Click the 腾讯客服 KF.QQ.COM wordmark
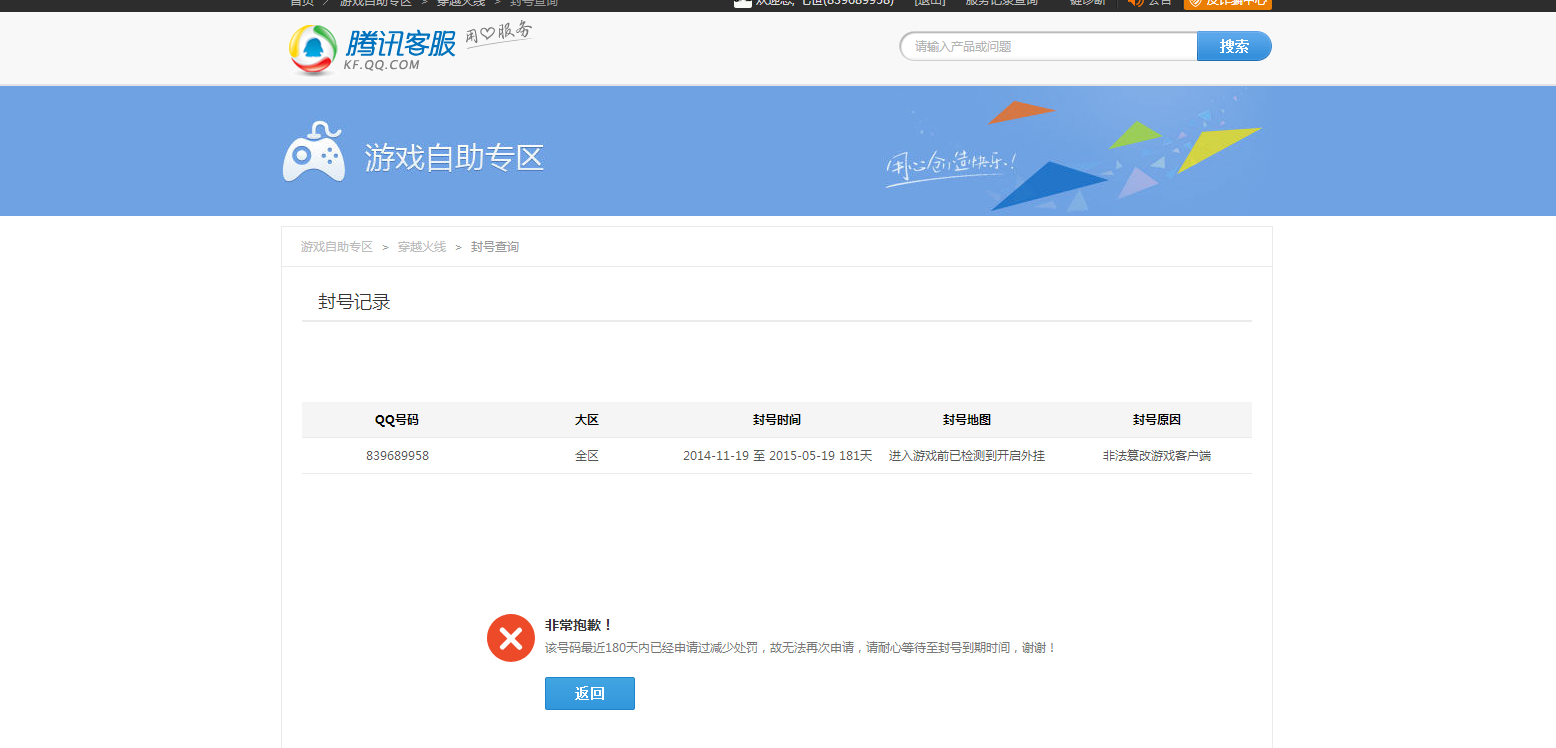The width and height of the screenshot is (1556, 748). click(401, 50)
